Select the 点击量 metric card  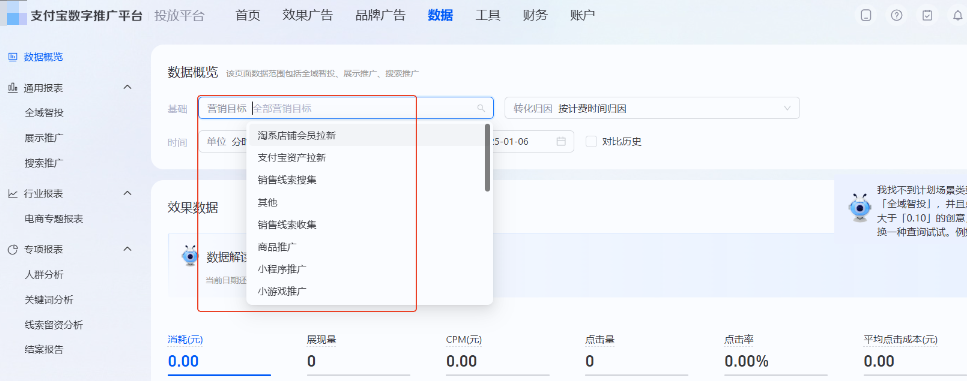click(636, 354)
